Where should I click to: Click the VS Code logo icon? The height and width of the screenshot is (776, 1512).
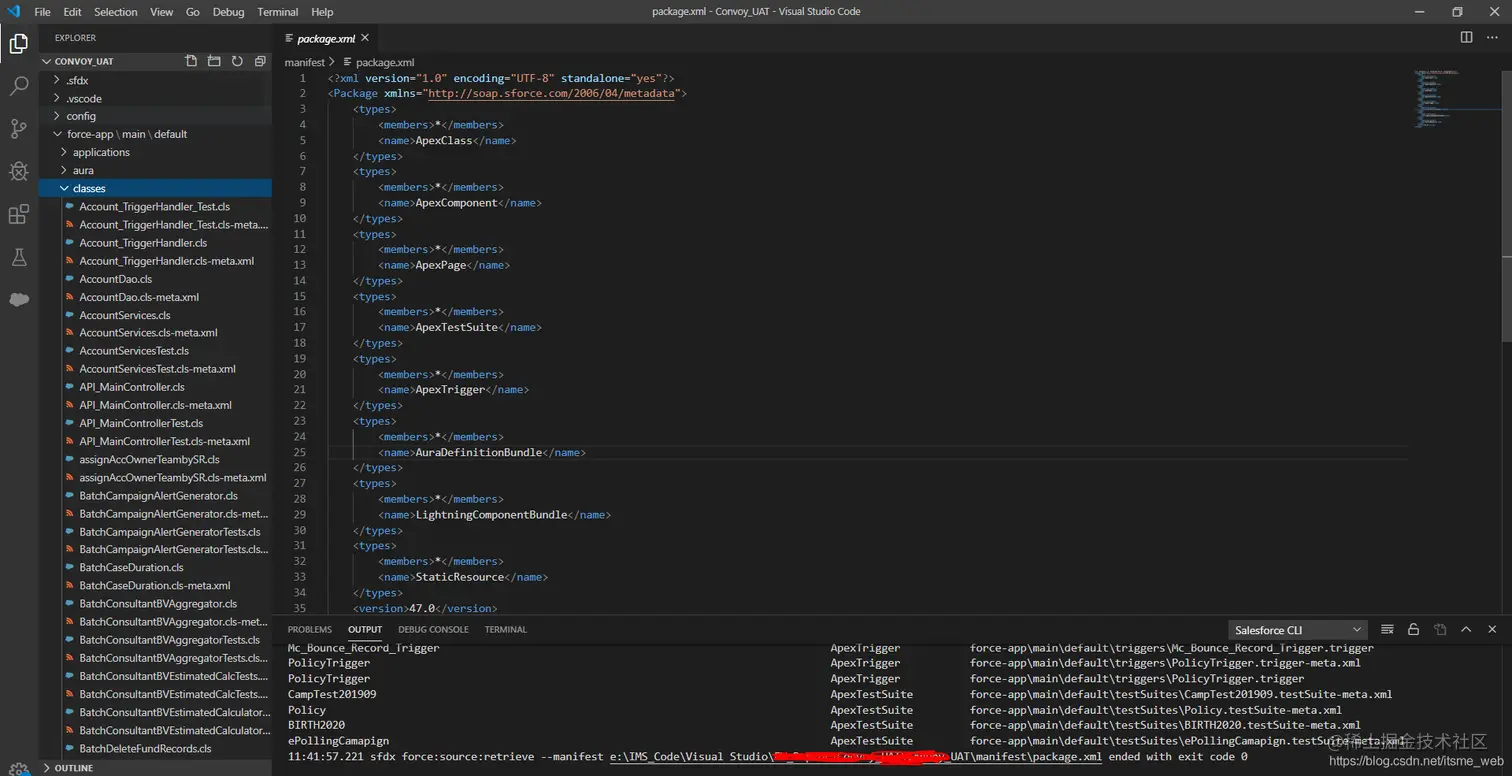[x=13, y=11]
